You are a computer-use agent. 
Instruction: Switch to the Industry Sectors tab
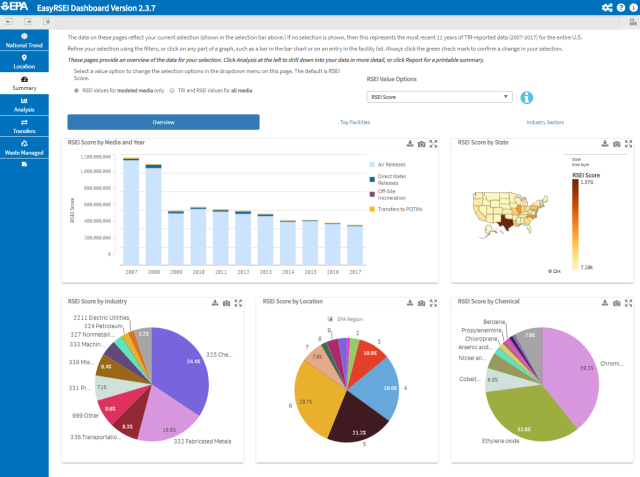pos(545,122)
